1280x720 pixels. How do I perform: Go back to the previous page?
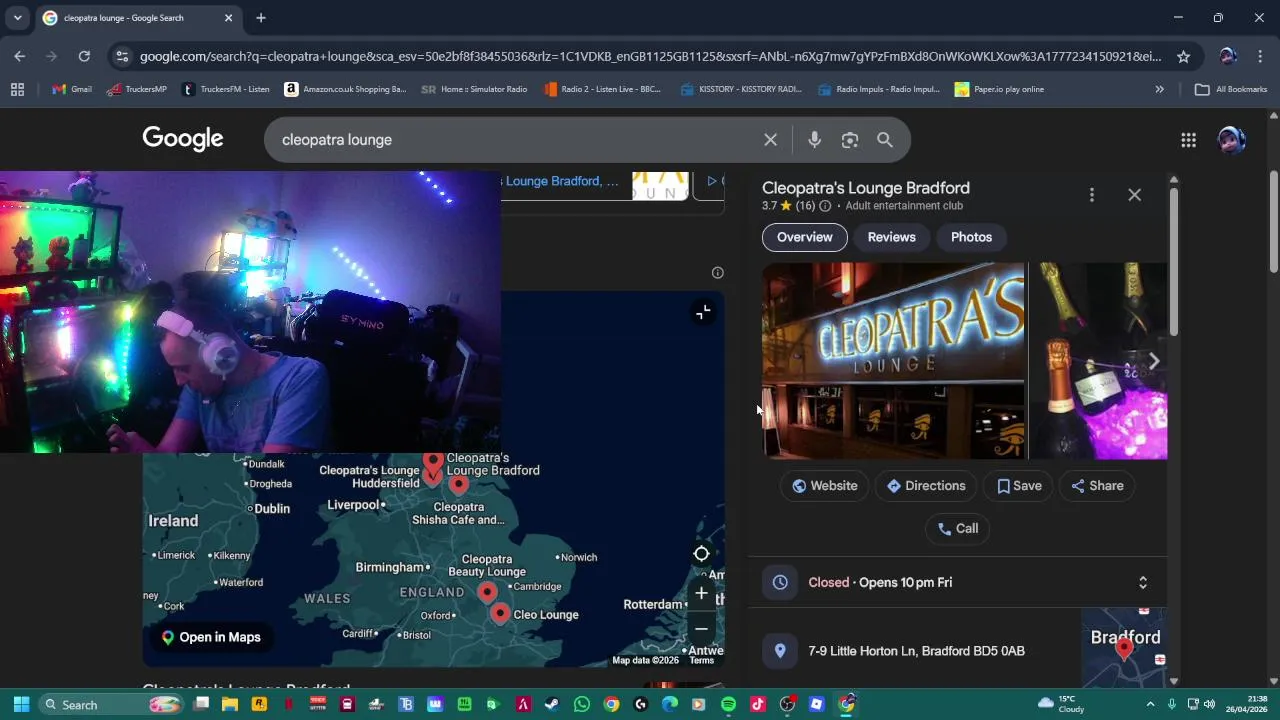(x=20, y=56)
